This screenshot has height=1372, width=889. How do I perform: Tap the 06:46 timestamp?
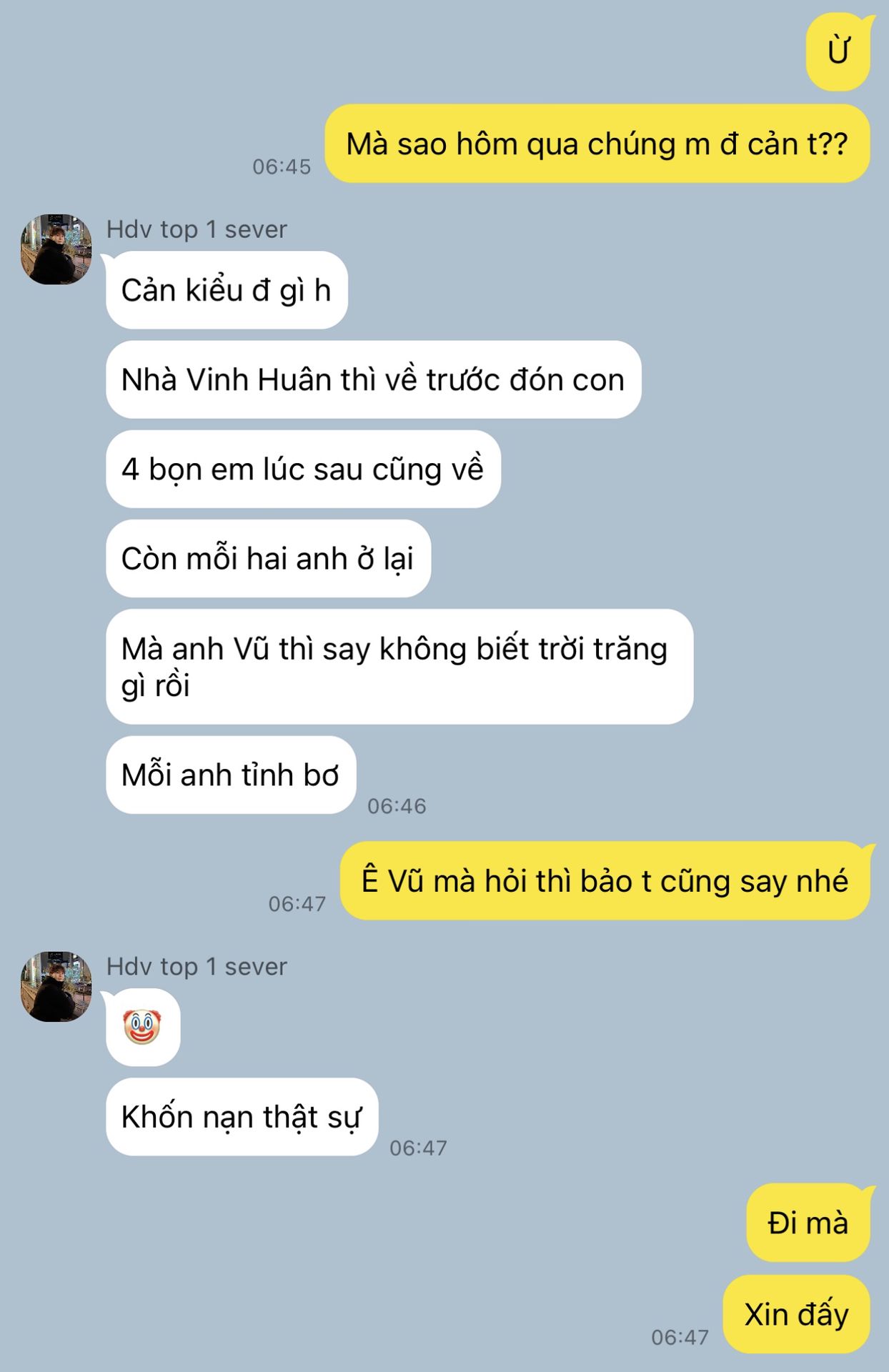[397, 806]
